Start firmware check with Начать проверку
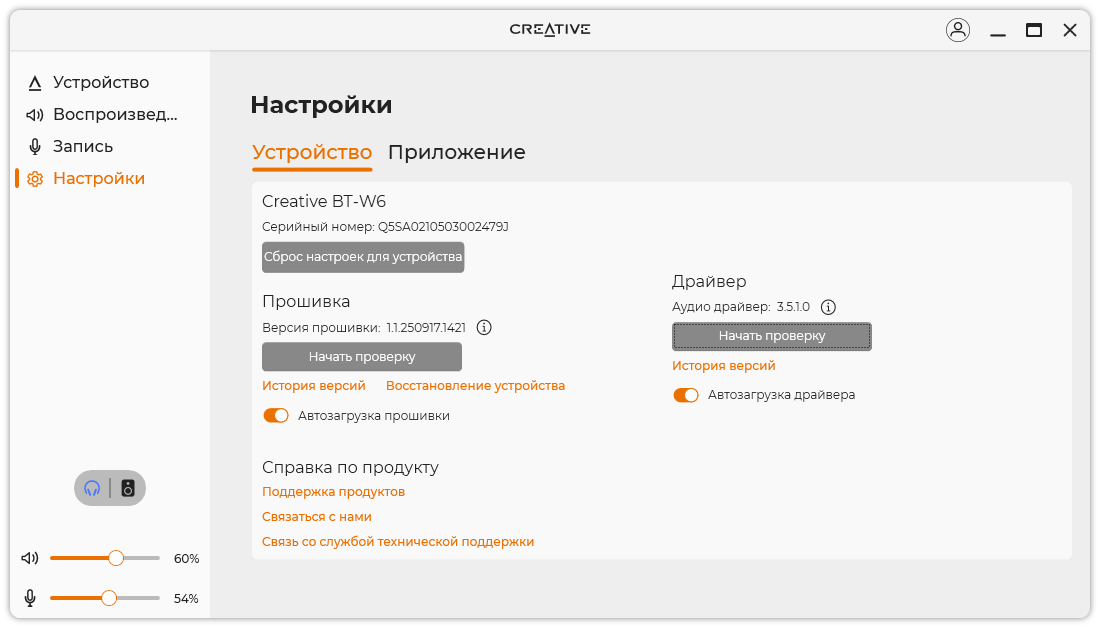The image size is (1100, 628). point(362,356)
